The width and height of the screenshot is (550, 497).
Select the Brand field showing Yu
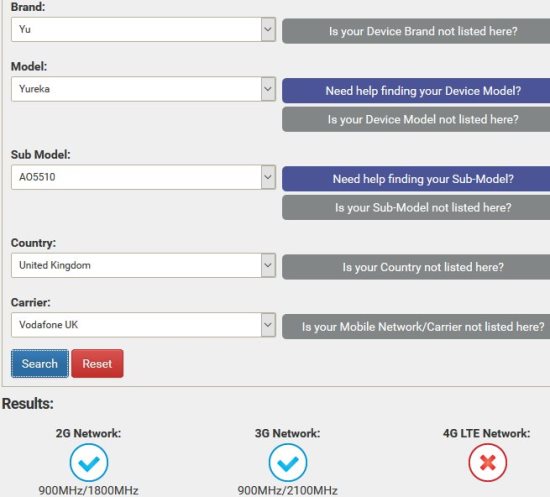(143, 29)
